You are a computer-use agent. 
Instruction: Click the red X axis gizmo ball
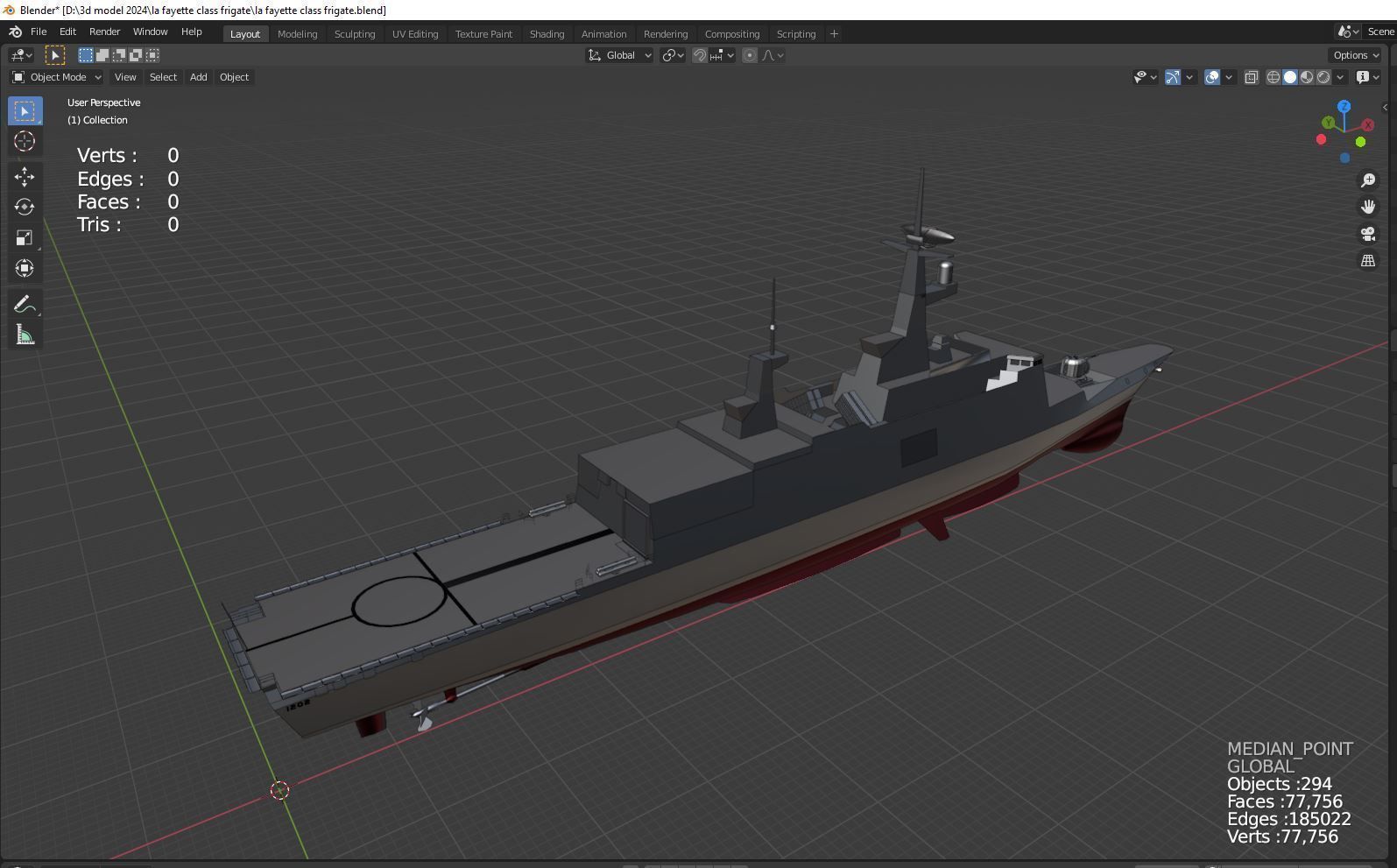(x=1368, y=125)
